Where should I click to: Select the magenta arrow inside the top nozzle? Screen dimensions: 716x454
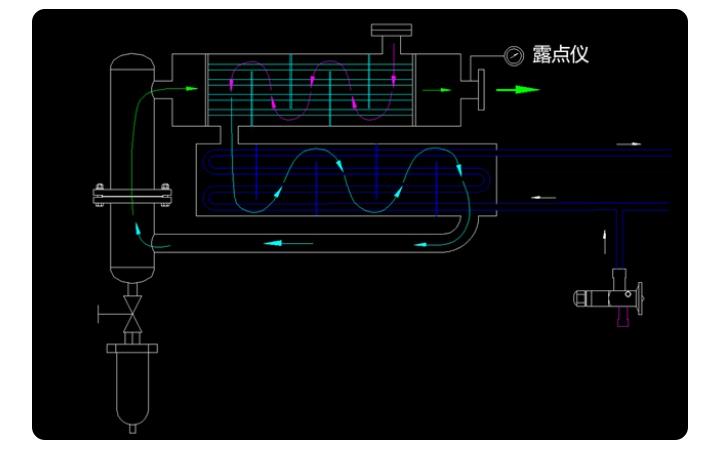[392, 52]
